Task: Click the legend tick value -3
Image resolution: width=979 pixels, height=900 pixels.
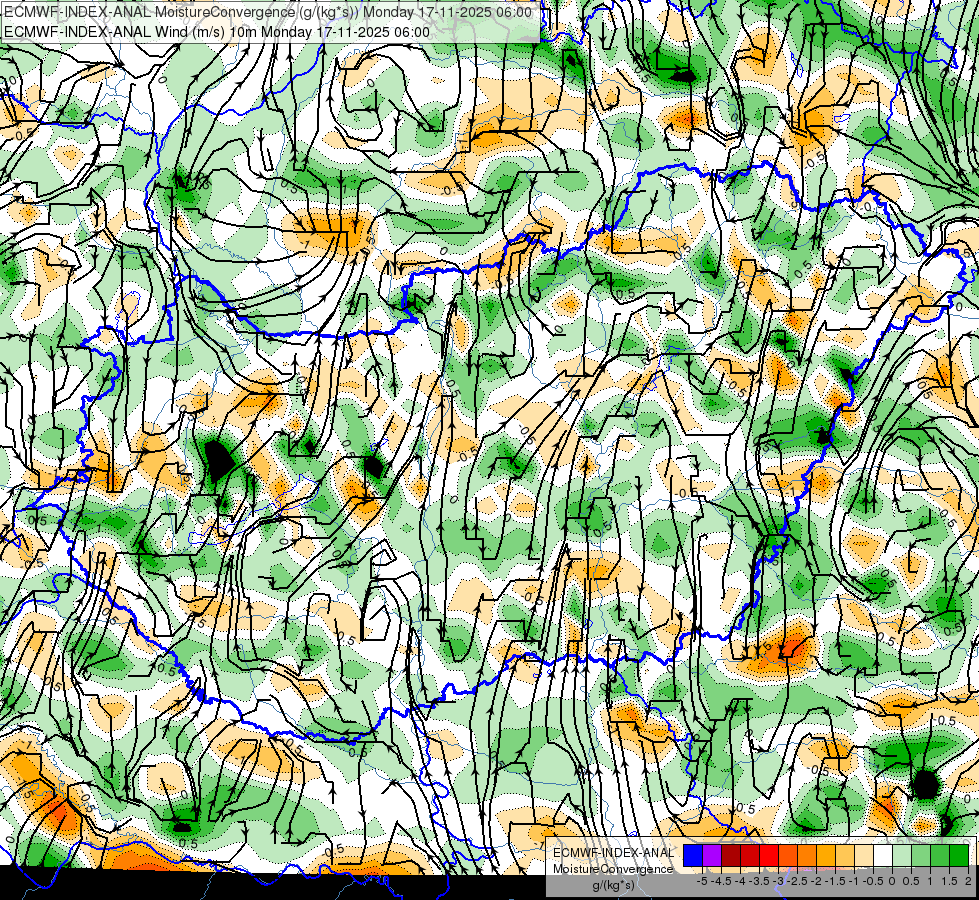Action: point(779,881)
